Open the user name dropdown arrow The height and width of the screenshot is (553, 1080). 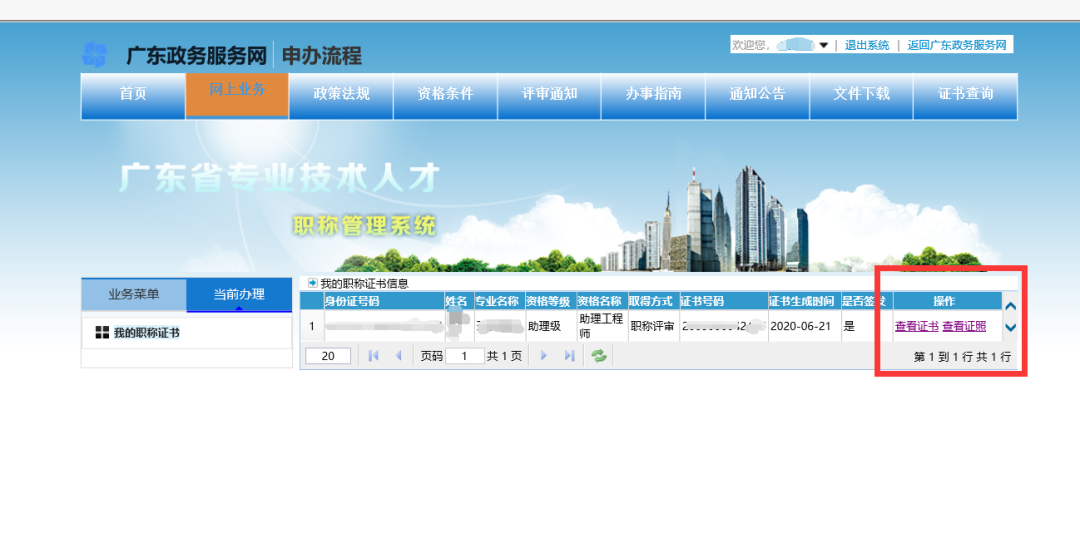(823, 45)
